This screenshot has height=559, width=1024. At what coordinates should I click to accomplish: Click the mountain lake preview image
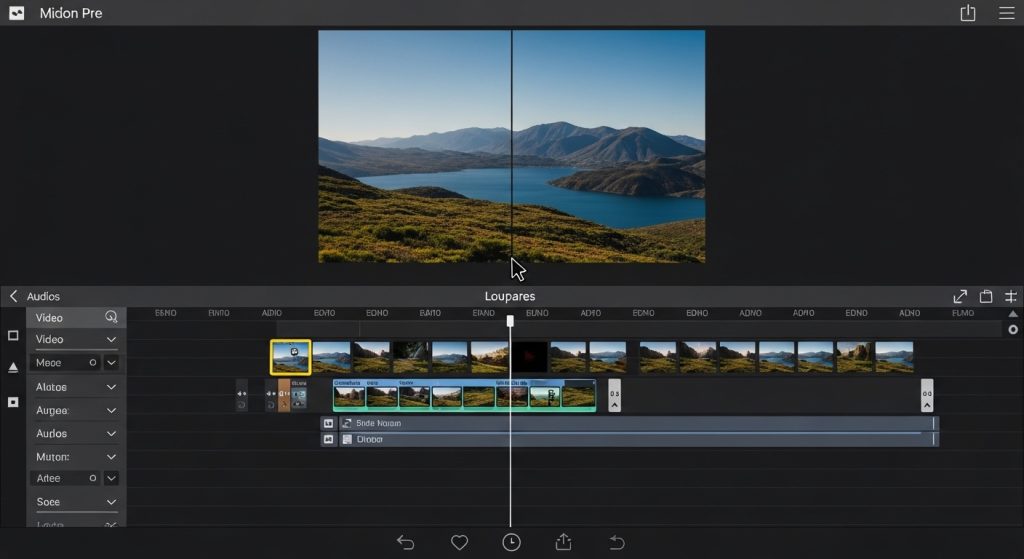pos(511,146)
